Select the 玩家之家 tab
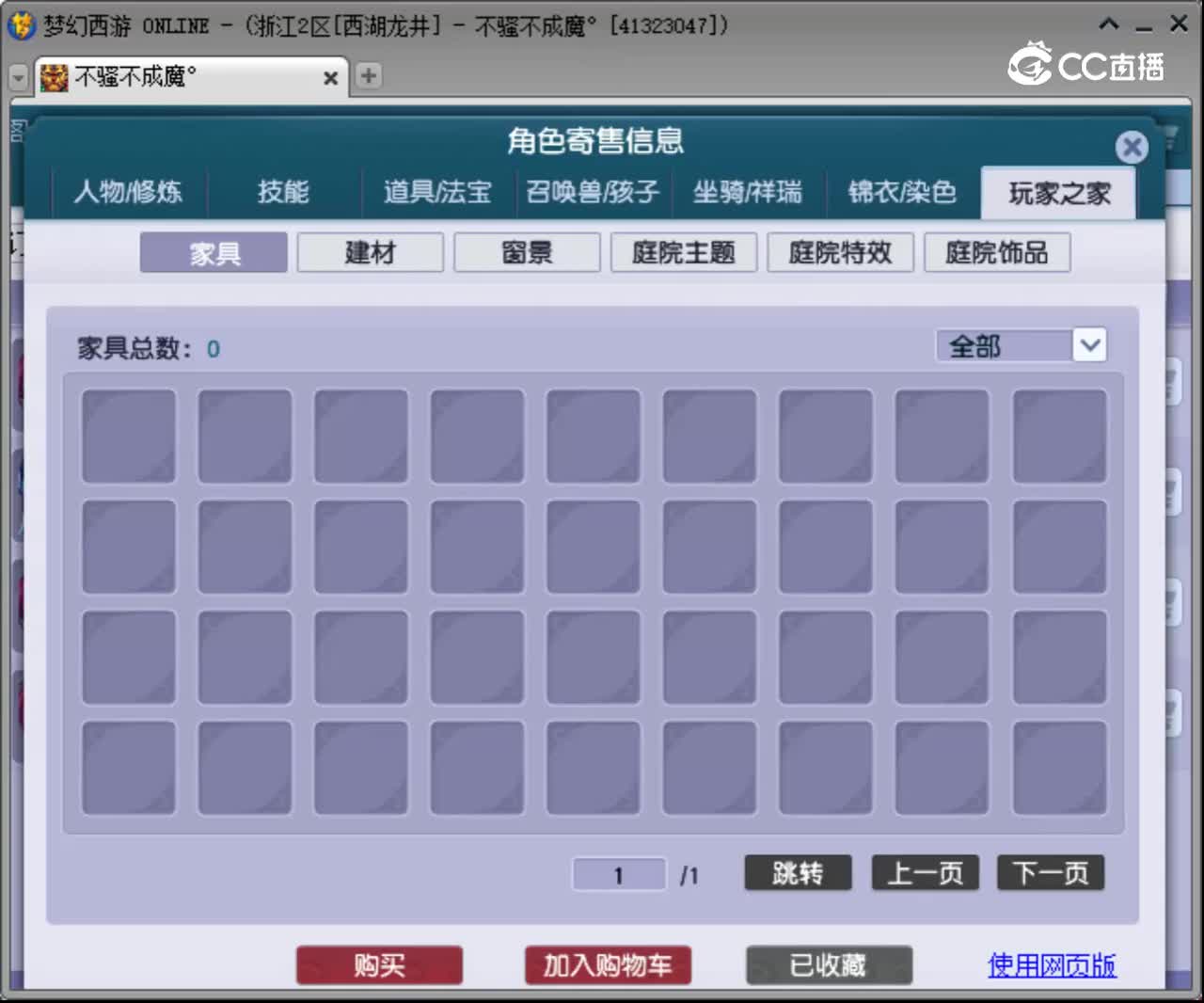 [1058, 194]
